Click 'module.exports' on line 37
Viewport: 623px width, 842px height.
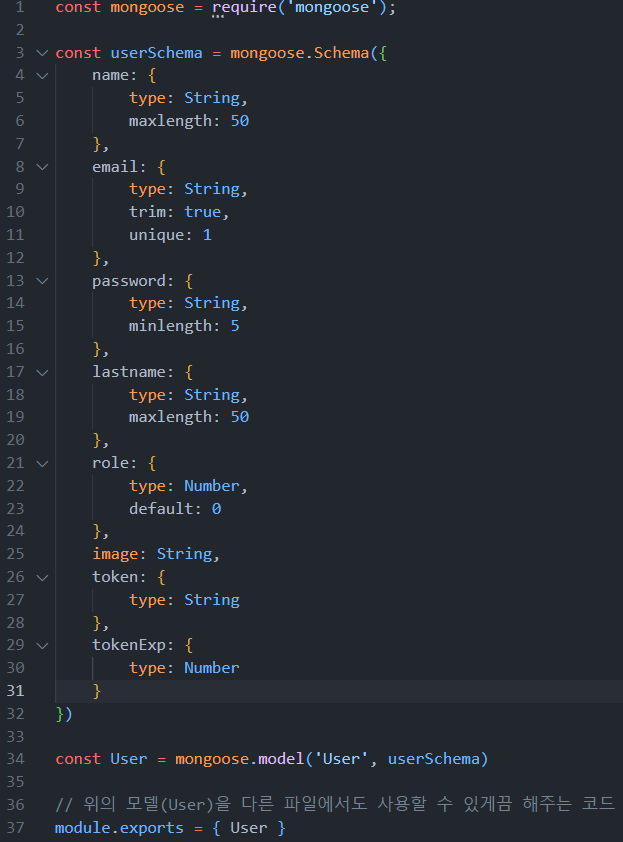(x=119, y=828)
